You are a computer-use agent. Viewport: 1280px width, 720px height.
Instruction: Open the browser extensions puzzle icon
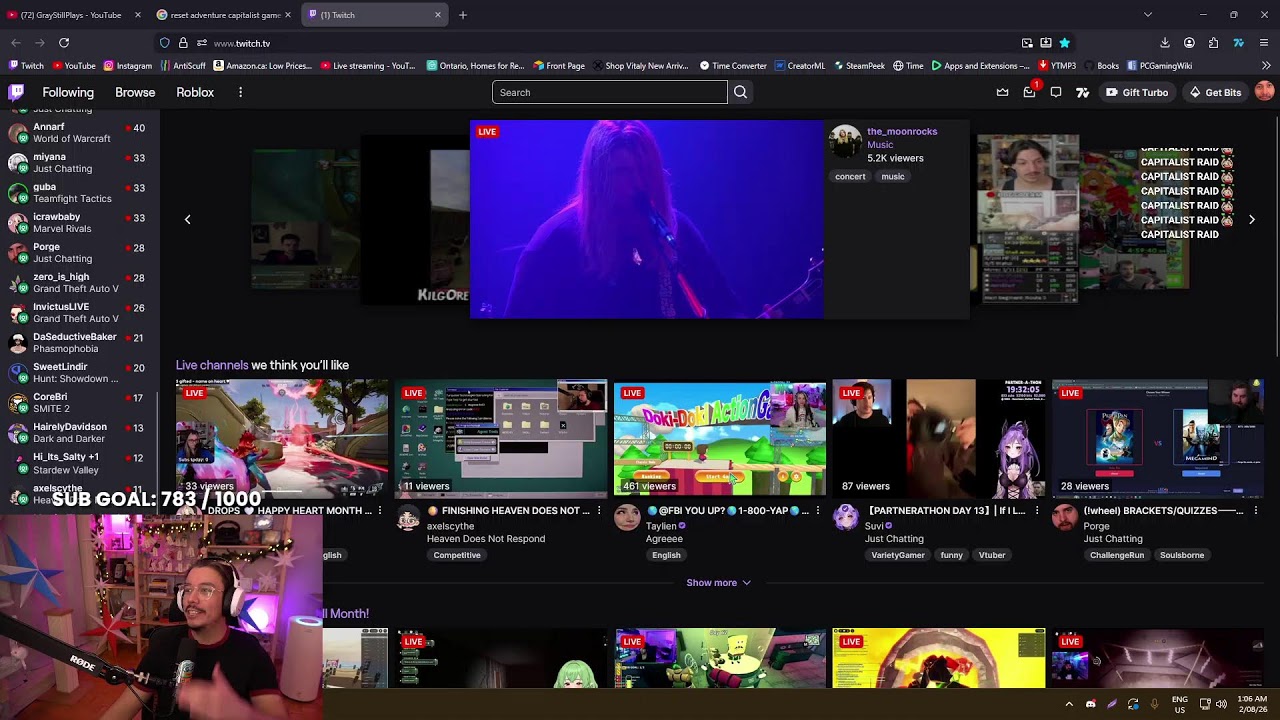(1213, 43)
